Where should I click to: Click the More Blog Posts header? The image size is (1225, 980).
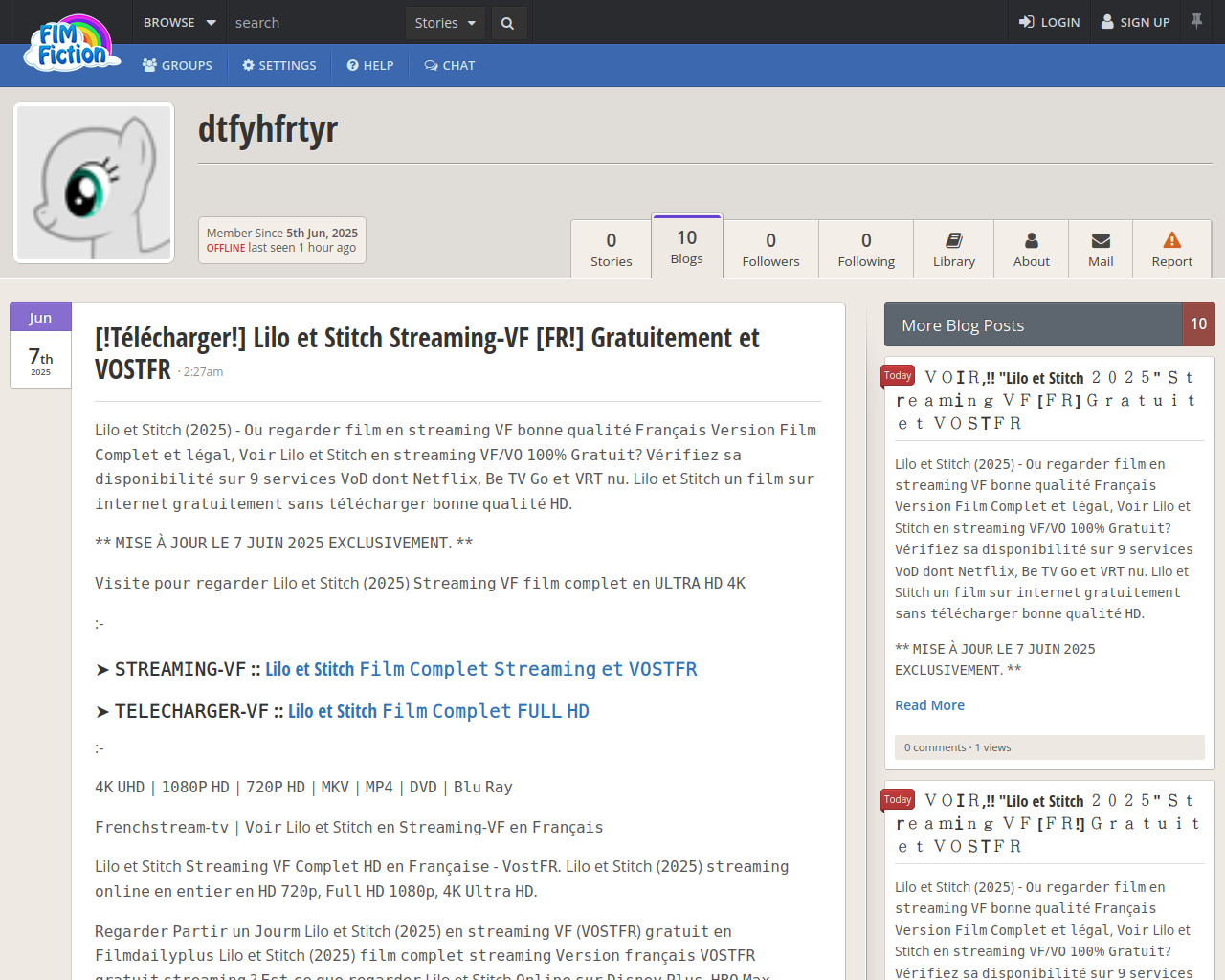(1034, 325)
